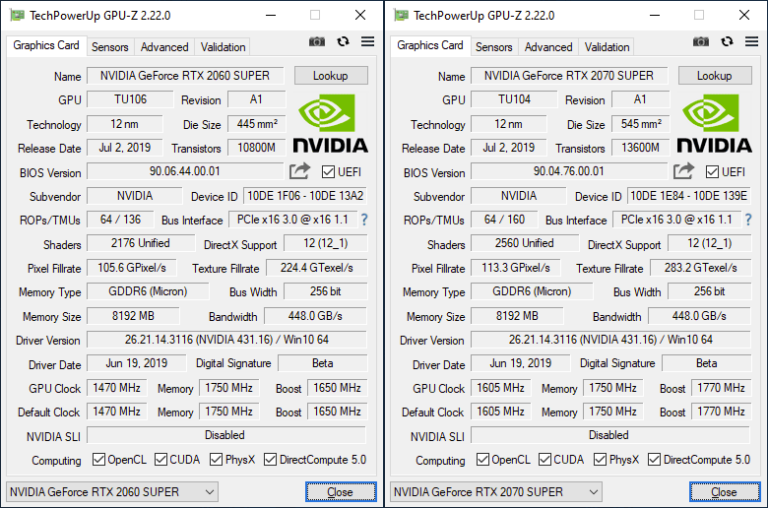Click BIOS Version field 90.04.76.00.01
The height and width of the screenshot is (508, 768).
569,171
